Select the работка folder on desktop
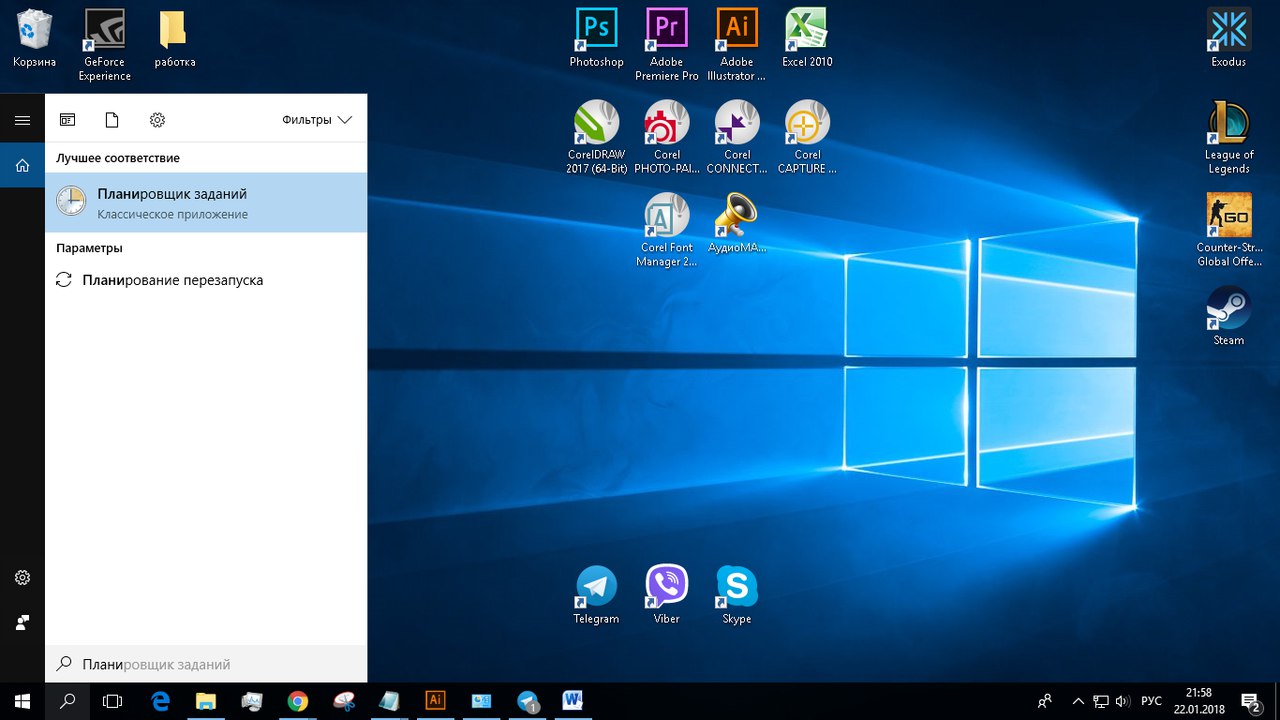The image size is (1280, 720). click(175, 38)
